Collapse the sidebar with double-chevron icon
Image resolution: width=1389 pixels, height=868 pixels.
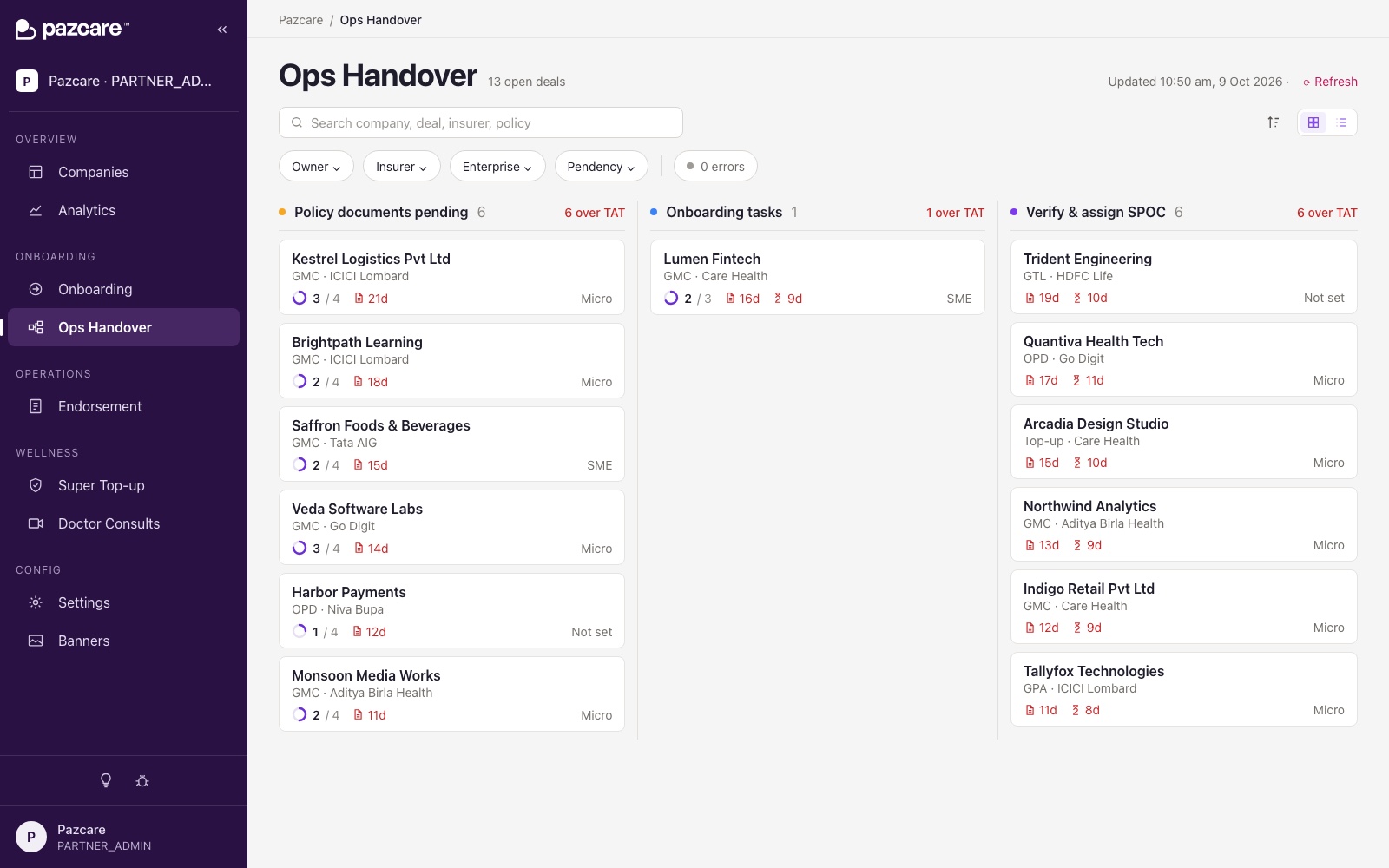click(222, 30)
